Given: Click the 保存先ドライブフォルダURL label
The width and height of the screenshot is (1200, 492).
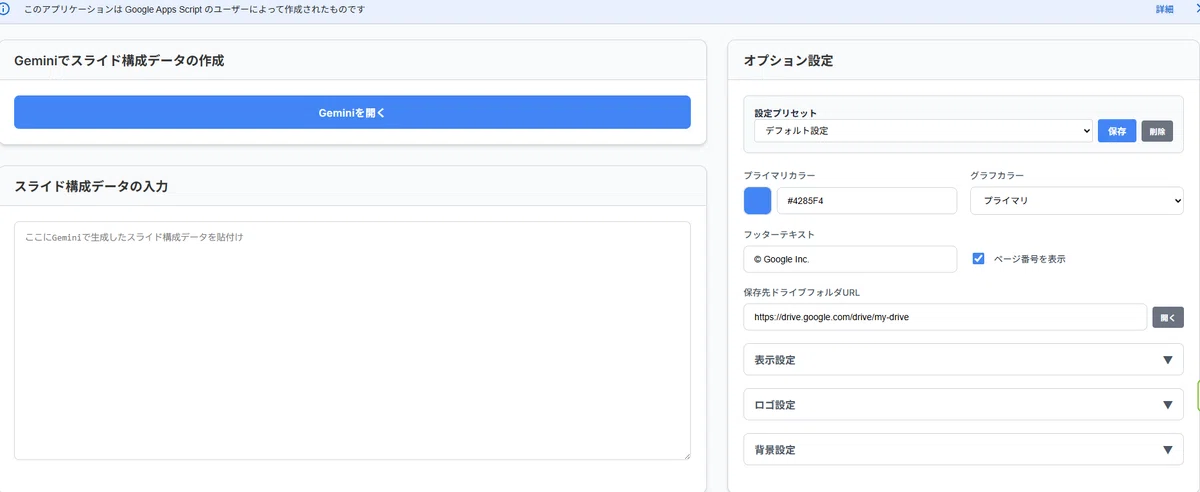Looking at the screenshot, I should (802, 293).
